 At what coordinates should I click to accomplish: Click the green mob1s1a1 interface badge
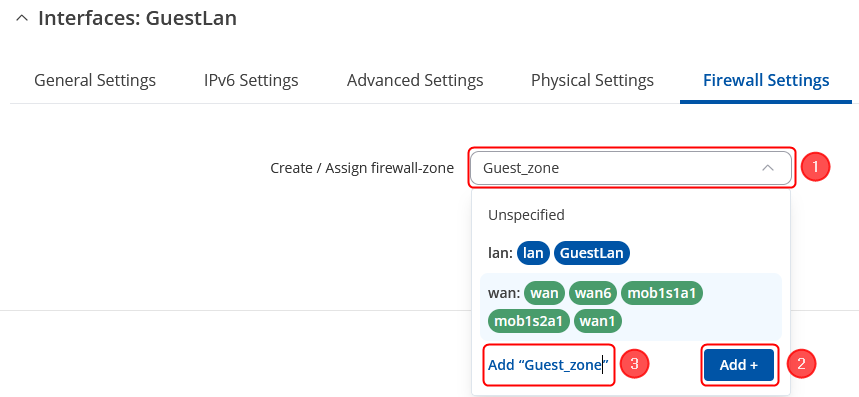coord(661,293)
